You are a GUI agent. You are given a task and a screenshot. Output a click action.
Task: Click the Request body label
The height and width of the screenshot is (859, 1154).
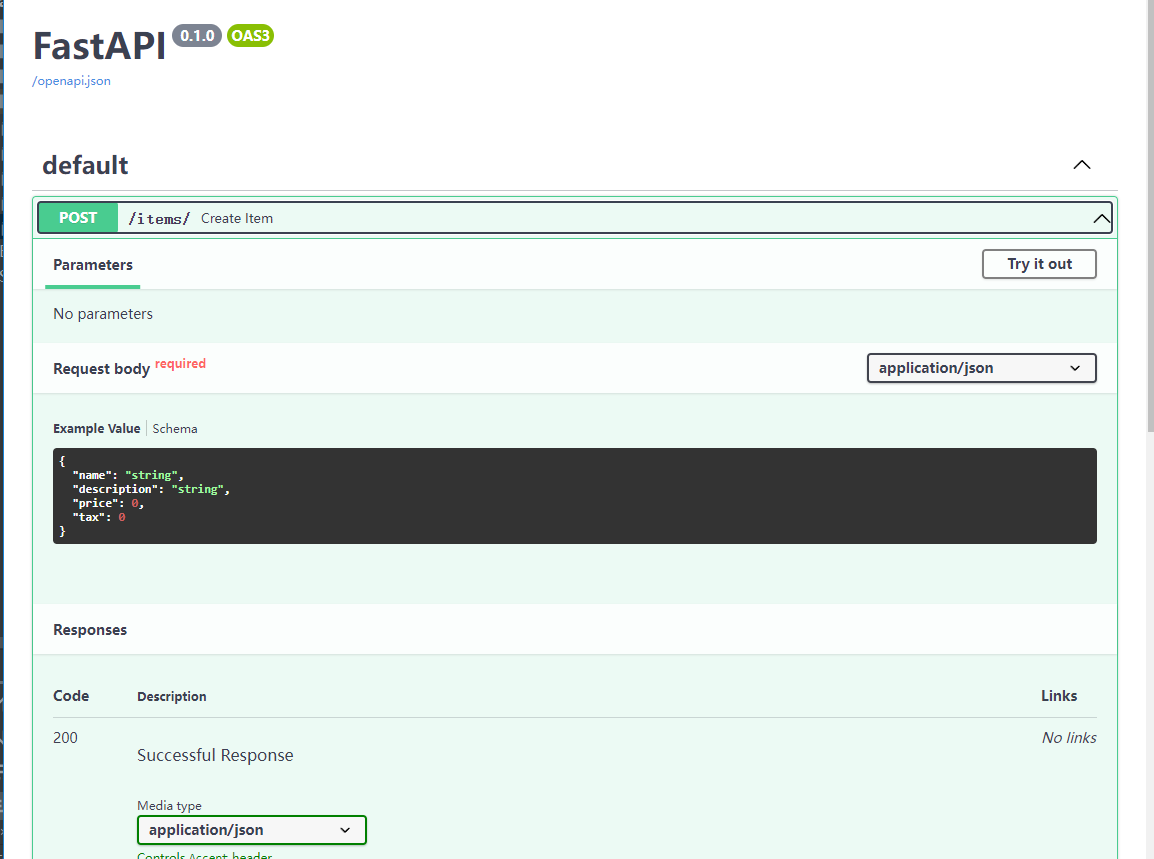click(x=102, y=369)
